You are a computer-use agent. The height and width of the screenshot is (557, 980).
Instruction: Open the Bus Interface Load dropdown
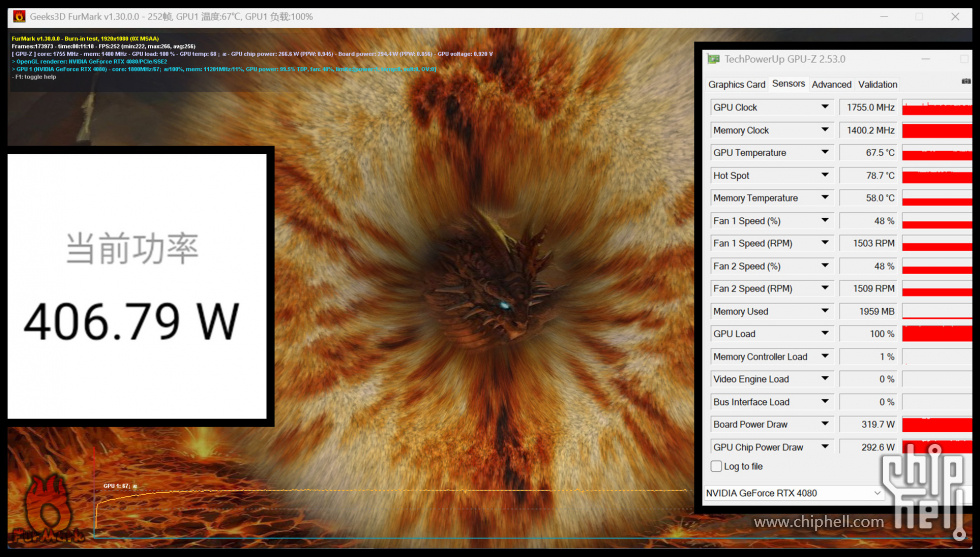(x=825, y=401)
